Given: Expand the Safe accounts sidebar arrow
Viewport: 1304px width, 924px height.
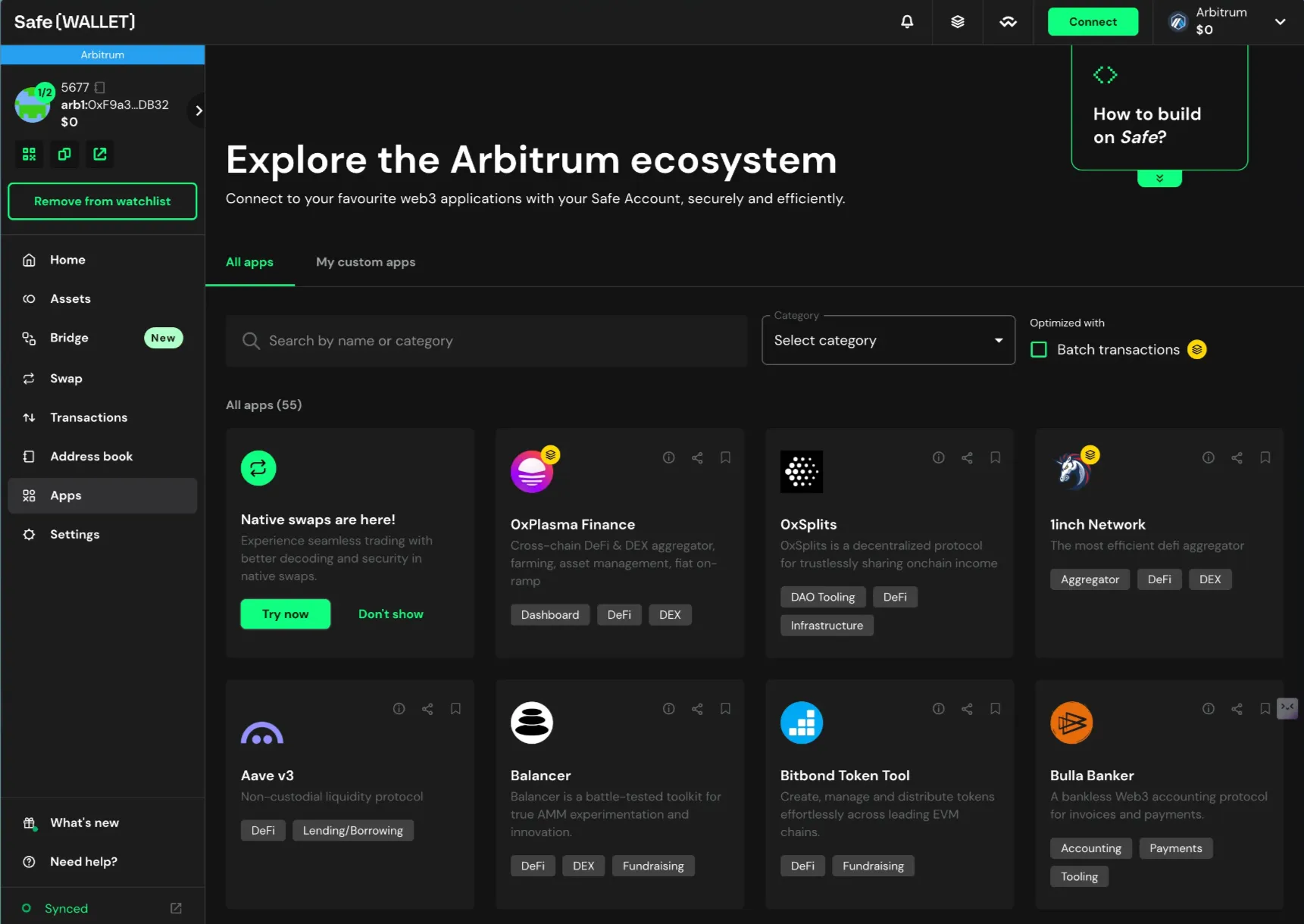Looking at the screenshot, I should (198, 111).
